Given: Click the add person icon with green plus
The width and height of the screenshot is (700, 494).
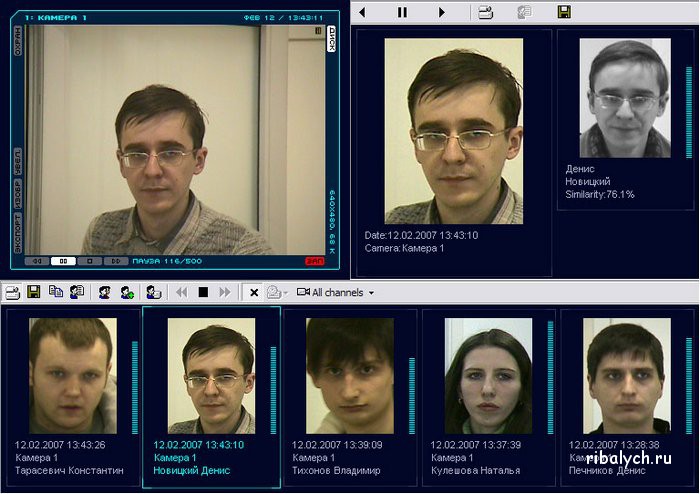Looking at the screenshot, I should tap(127, 292).
